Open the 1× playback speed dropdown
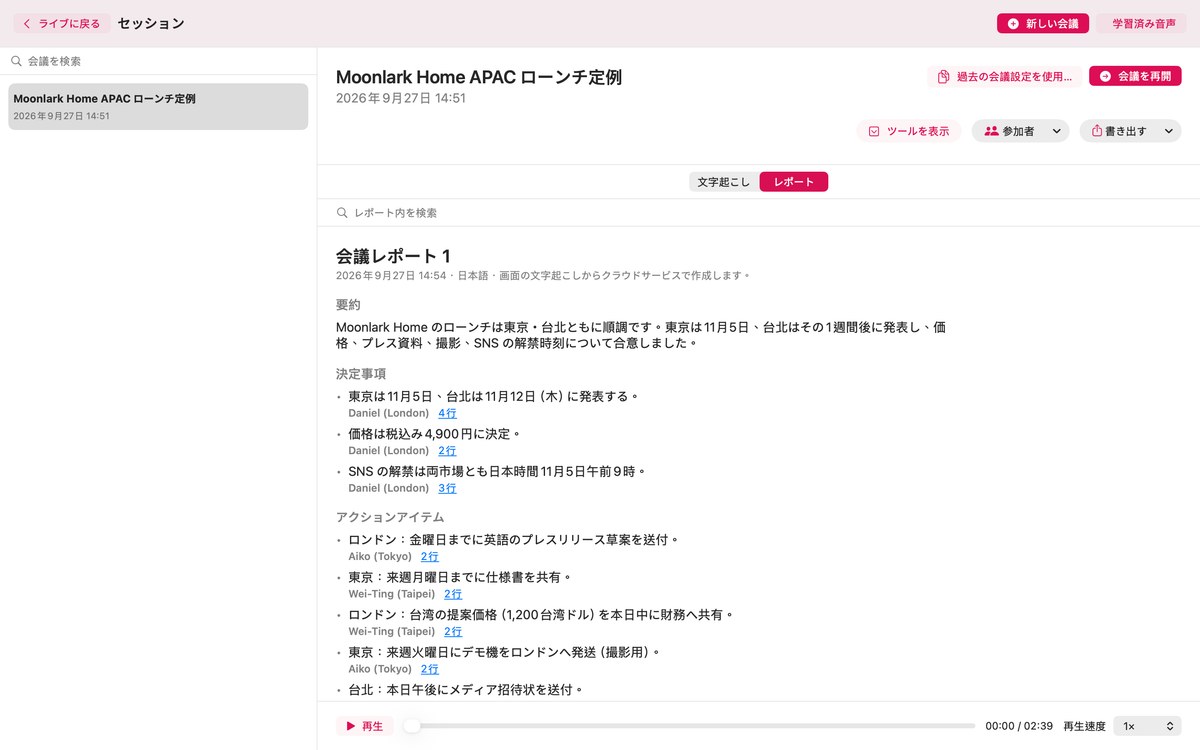Viewport: 1200px width, 750px height. click(1147, 726)
